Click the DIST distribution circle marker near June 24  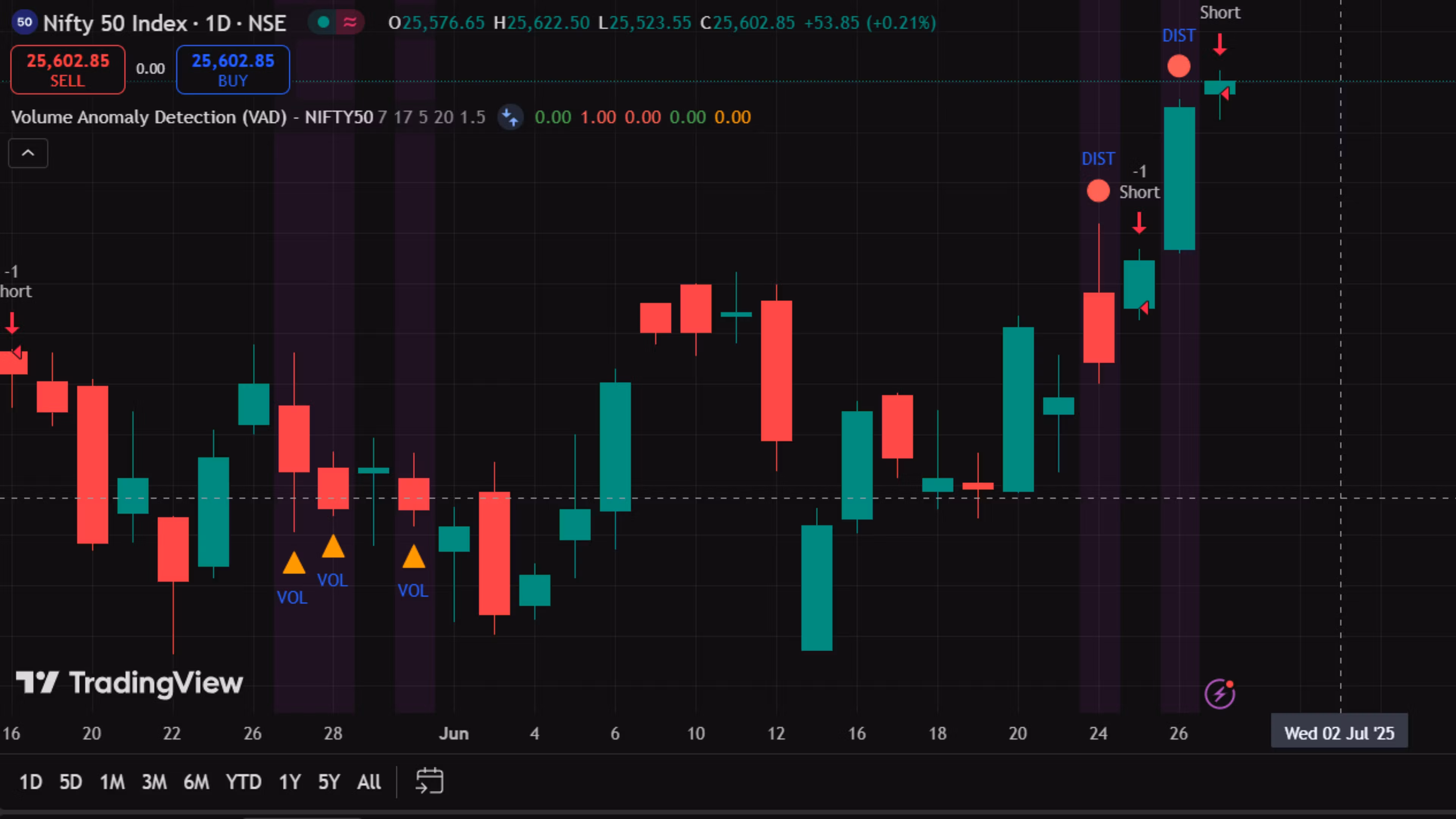[x=1098, y=191]
